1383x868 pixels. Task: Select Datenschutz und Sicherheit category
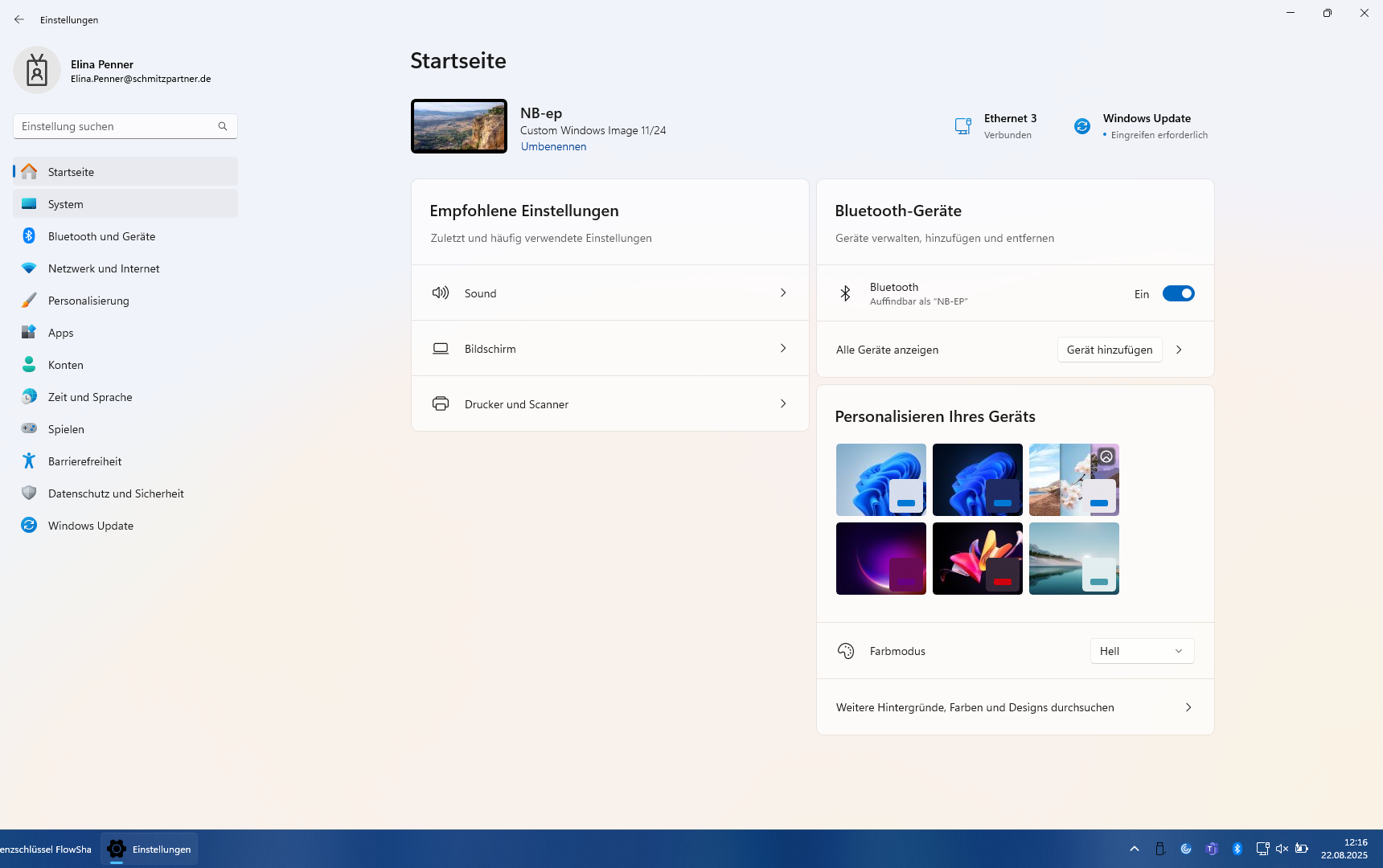(x=116, y=493)
